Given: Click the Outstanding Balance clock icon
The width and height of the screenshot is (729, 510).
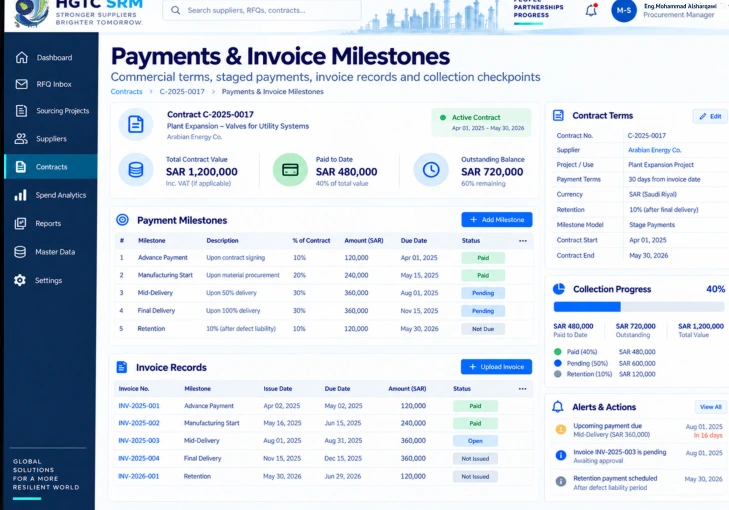Looking at the screenshot, I should 431,170.
